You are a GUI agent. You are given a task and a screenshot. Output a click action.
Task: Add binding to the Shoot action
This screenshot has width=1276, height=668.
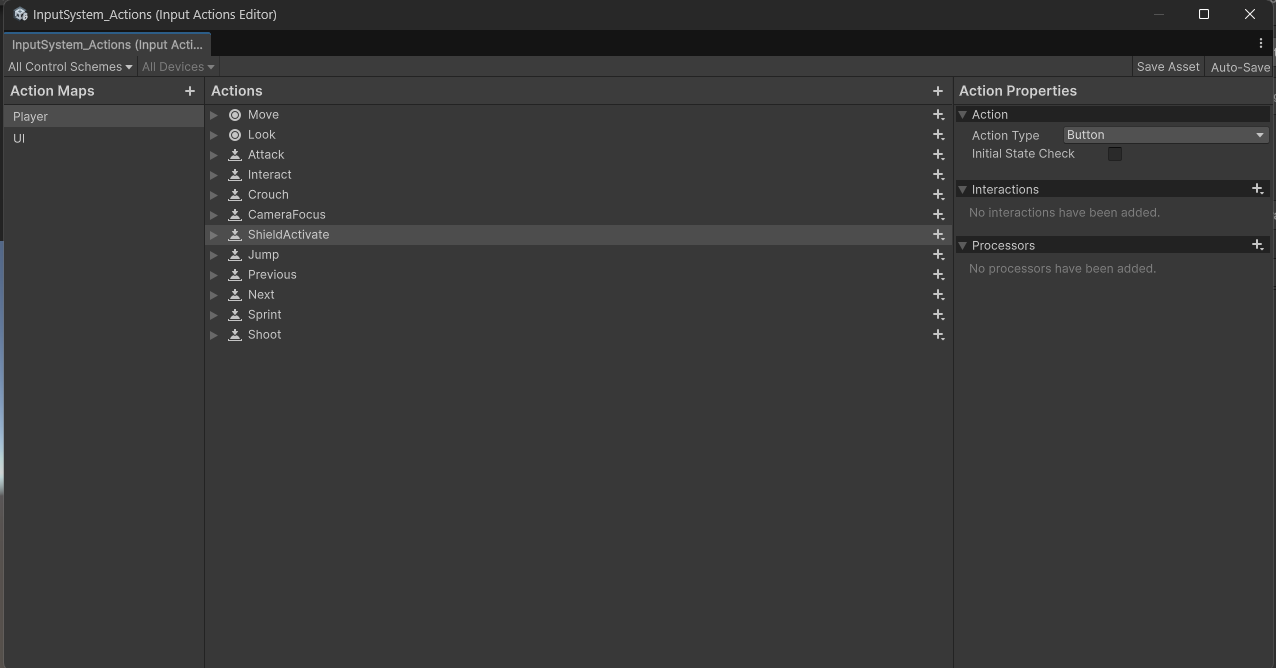[938, 335]
